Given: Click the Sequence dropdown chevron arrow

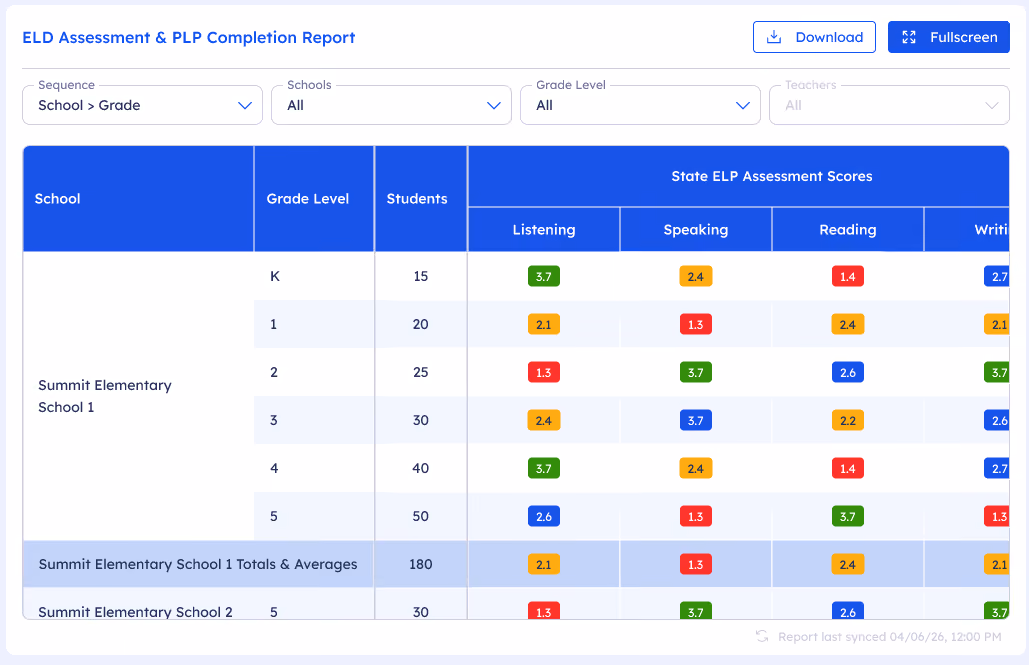Looking at the screenshot, I should point(245,106).
